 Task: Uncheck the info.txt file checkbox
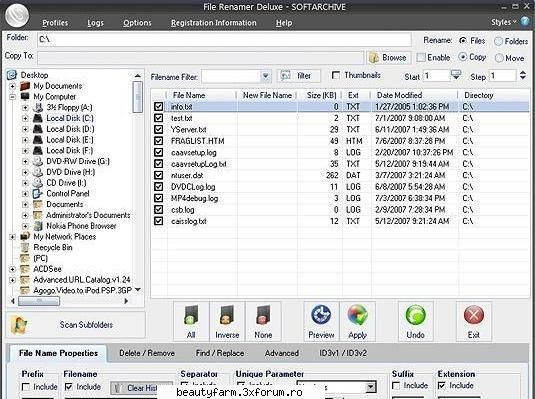158,106
